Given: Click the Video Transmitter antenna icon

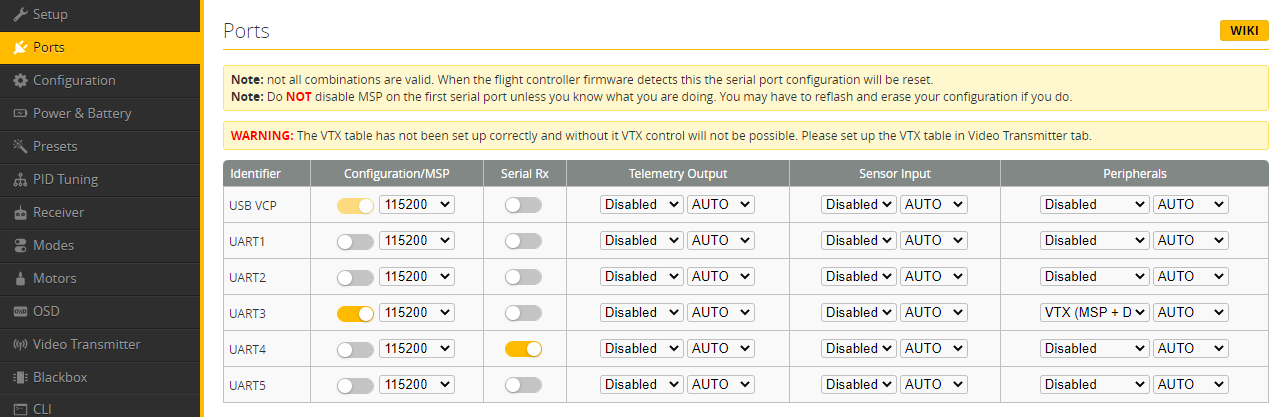Looking at the screenshot, I should pos(20,344).
